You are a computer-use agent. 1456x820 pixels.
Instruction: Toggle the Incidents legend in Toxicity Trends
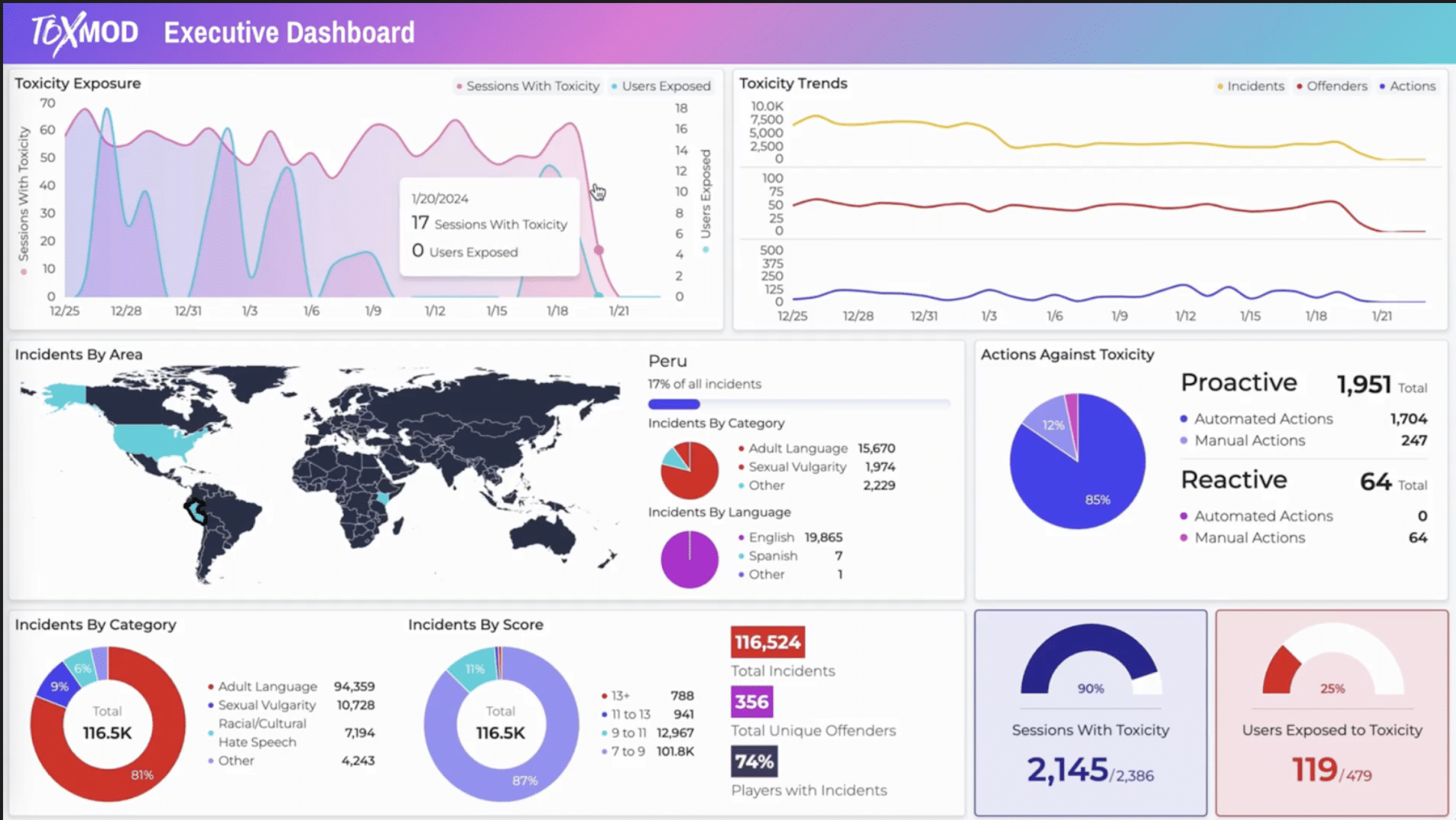1250,86
